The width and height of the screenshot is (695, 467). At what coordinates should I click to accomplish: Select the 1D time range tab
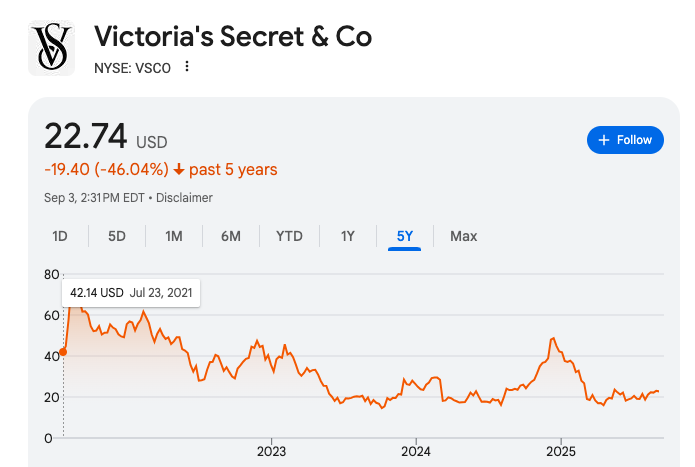click(60, 236)
